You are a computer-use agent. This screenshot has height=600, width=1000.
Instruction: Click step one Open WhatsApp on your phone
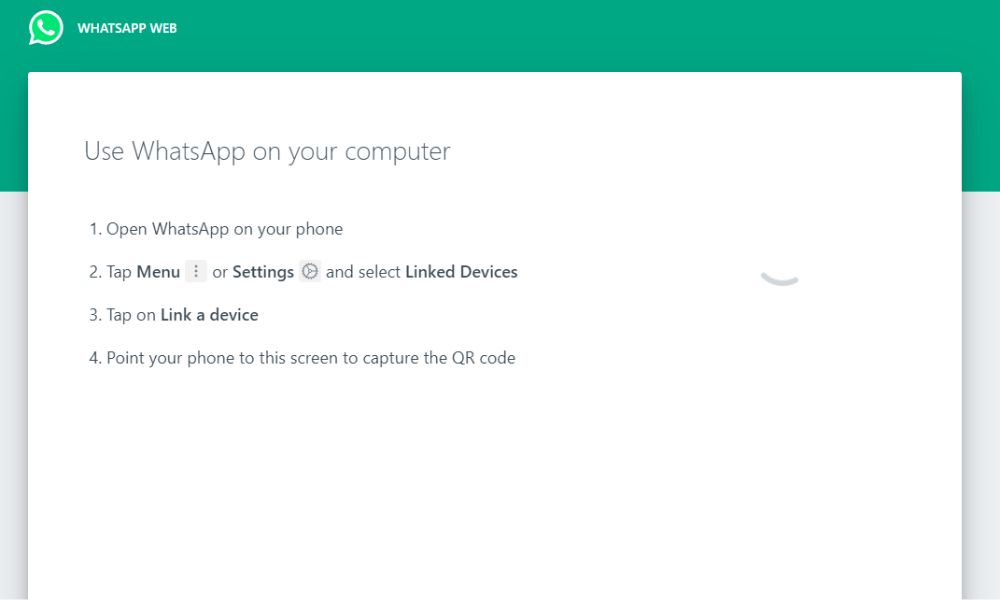coord(214,229)
